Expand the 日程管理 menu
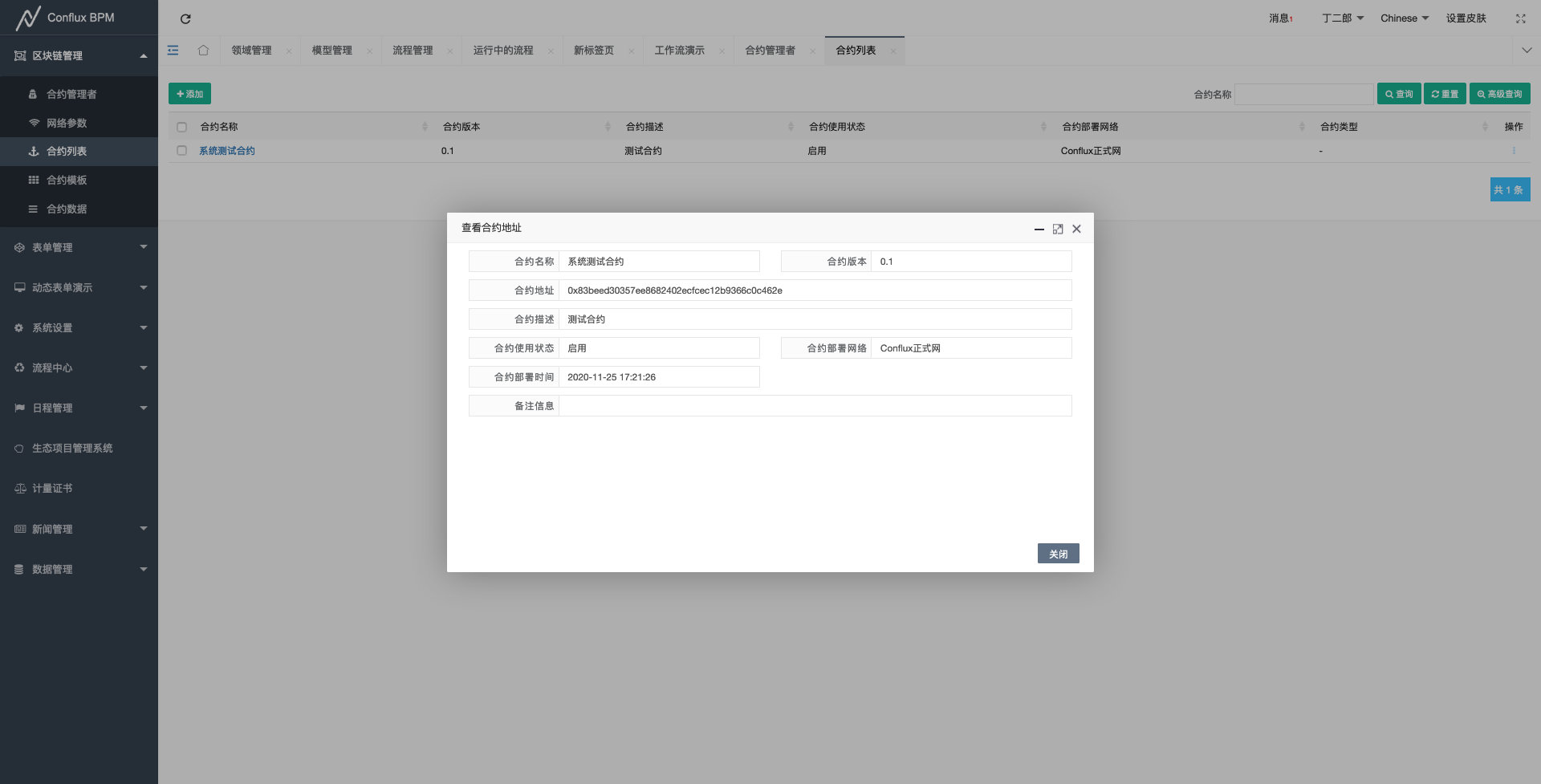This screenshot has width=1541, height=784. pos(79,408)
